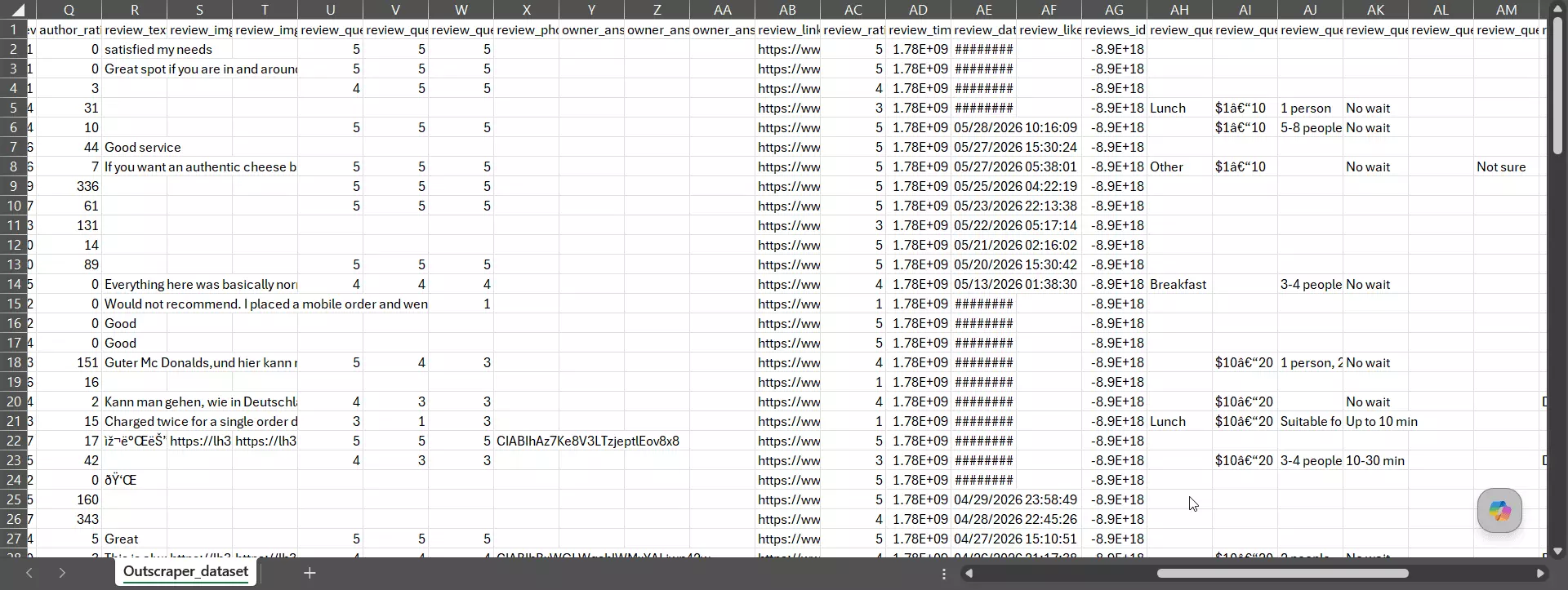The width and height of the screenshot is (1568, 590).
Task: Select column AH header
Action: 1180,10
